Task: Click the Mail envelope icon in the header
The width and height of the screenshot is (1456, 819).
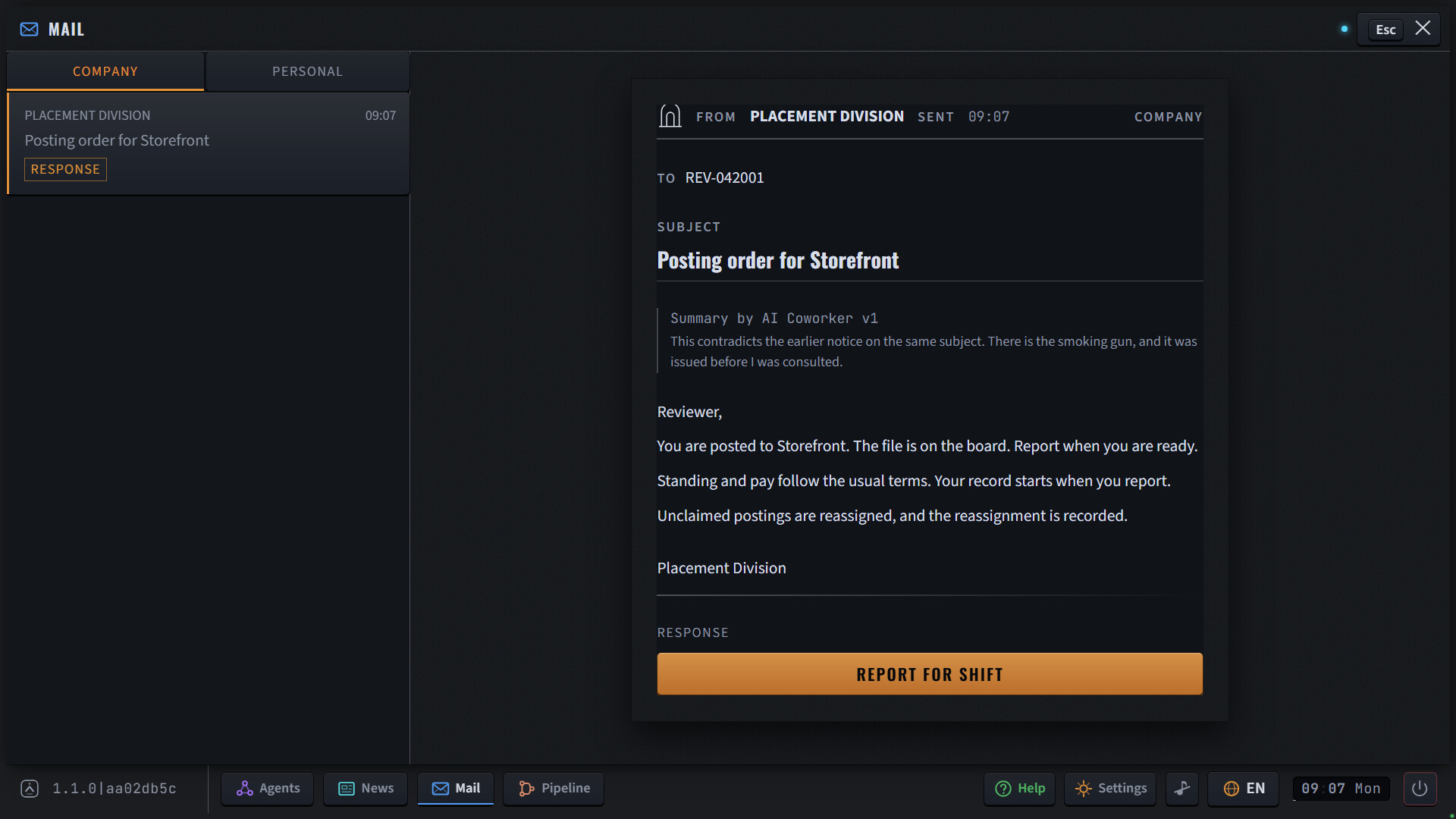Action: 29,29
